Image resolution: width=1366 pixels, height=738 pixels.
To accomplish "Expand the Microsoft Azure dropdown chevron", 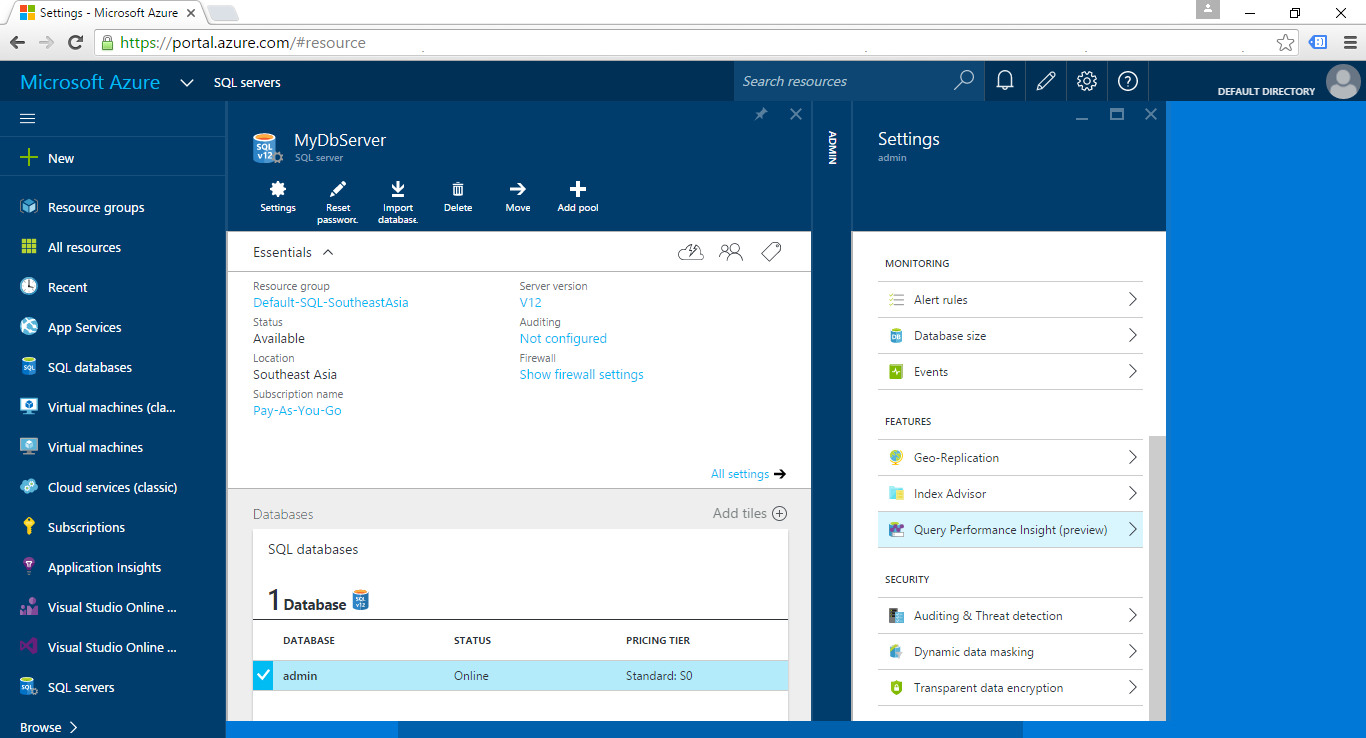I will click(x=187, y=83).
